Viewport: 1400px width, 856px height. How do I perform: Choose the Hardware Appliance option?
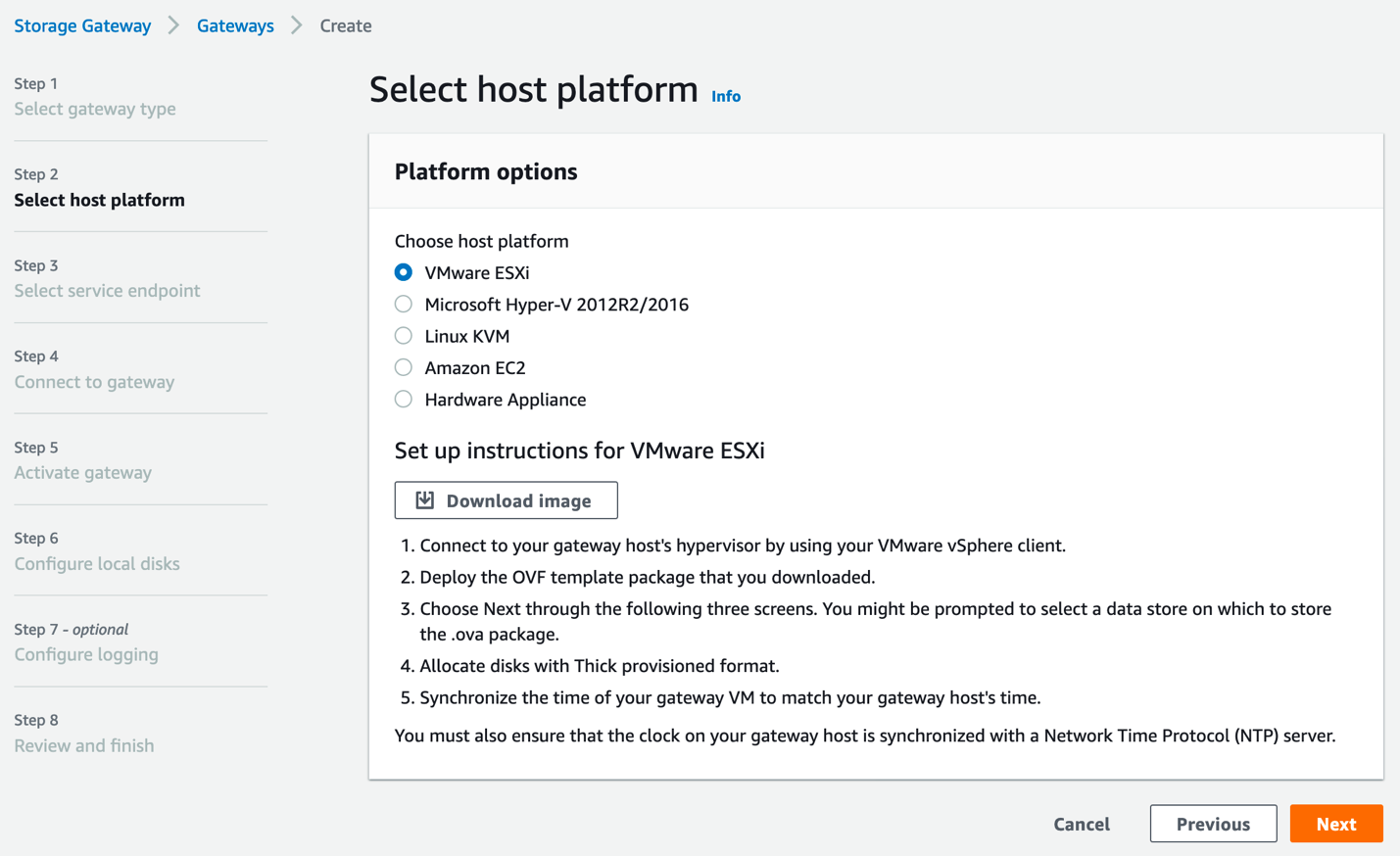tap(403, 399)
